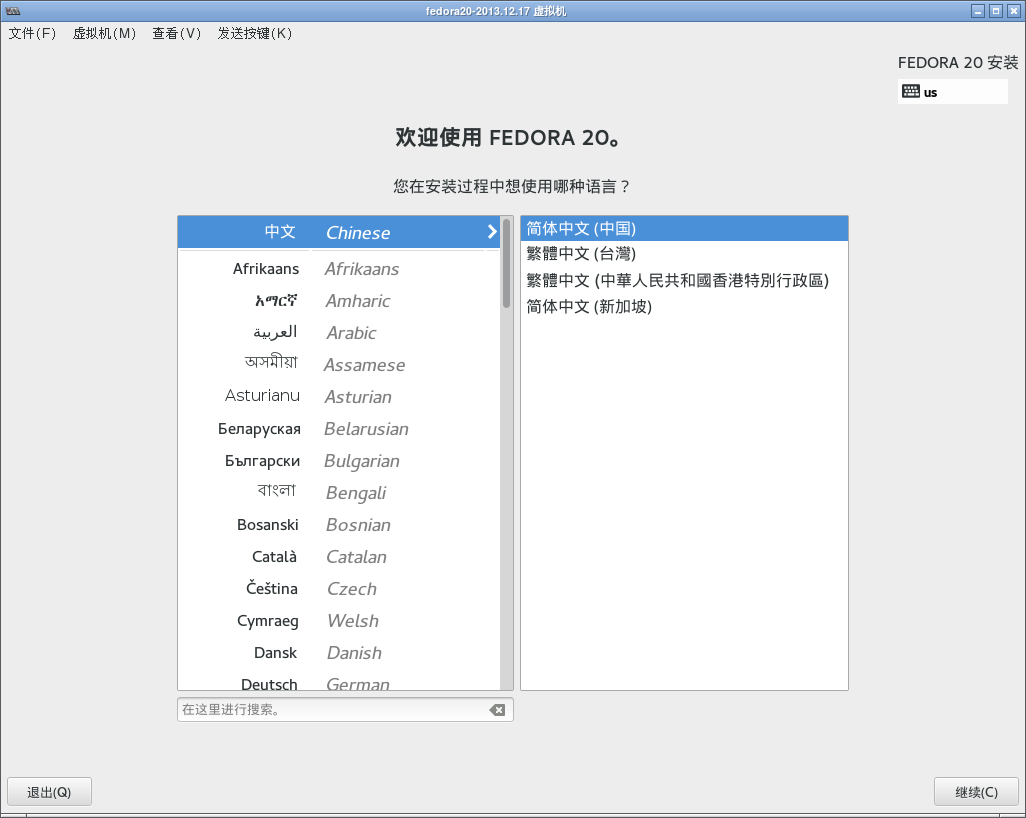Focus the language search input field

tap(345, 710)
